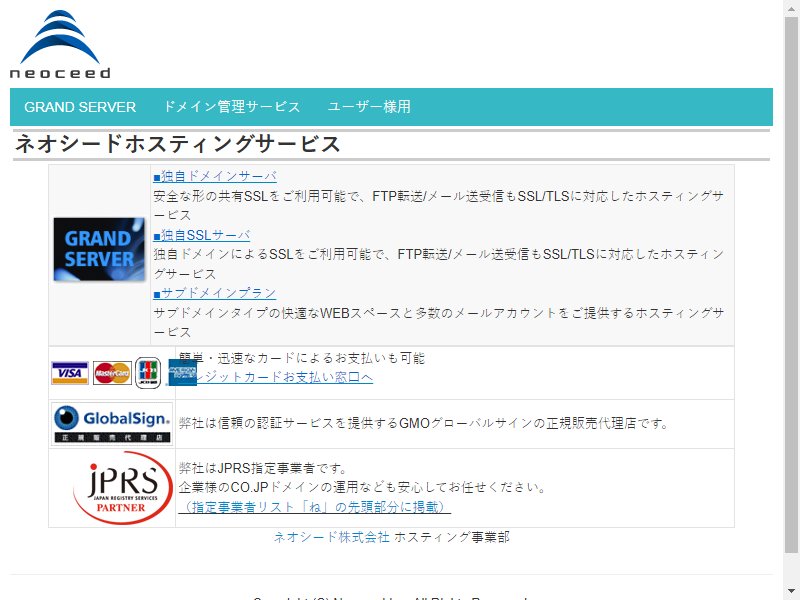
Task: Open the サブドメインプラン link
Action: (x=214, y=293)
